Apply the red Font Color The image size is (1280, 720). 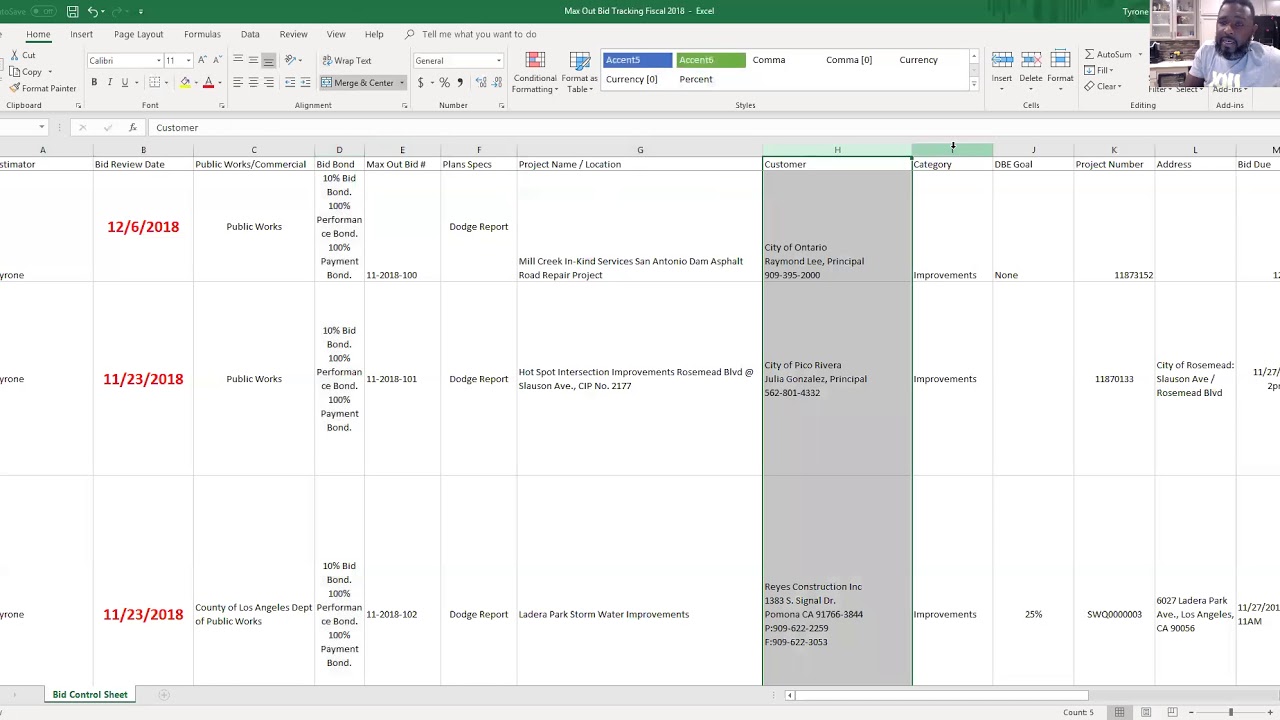[208, 82]
